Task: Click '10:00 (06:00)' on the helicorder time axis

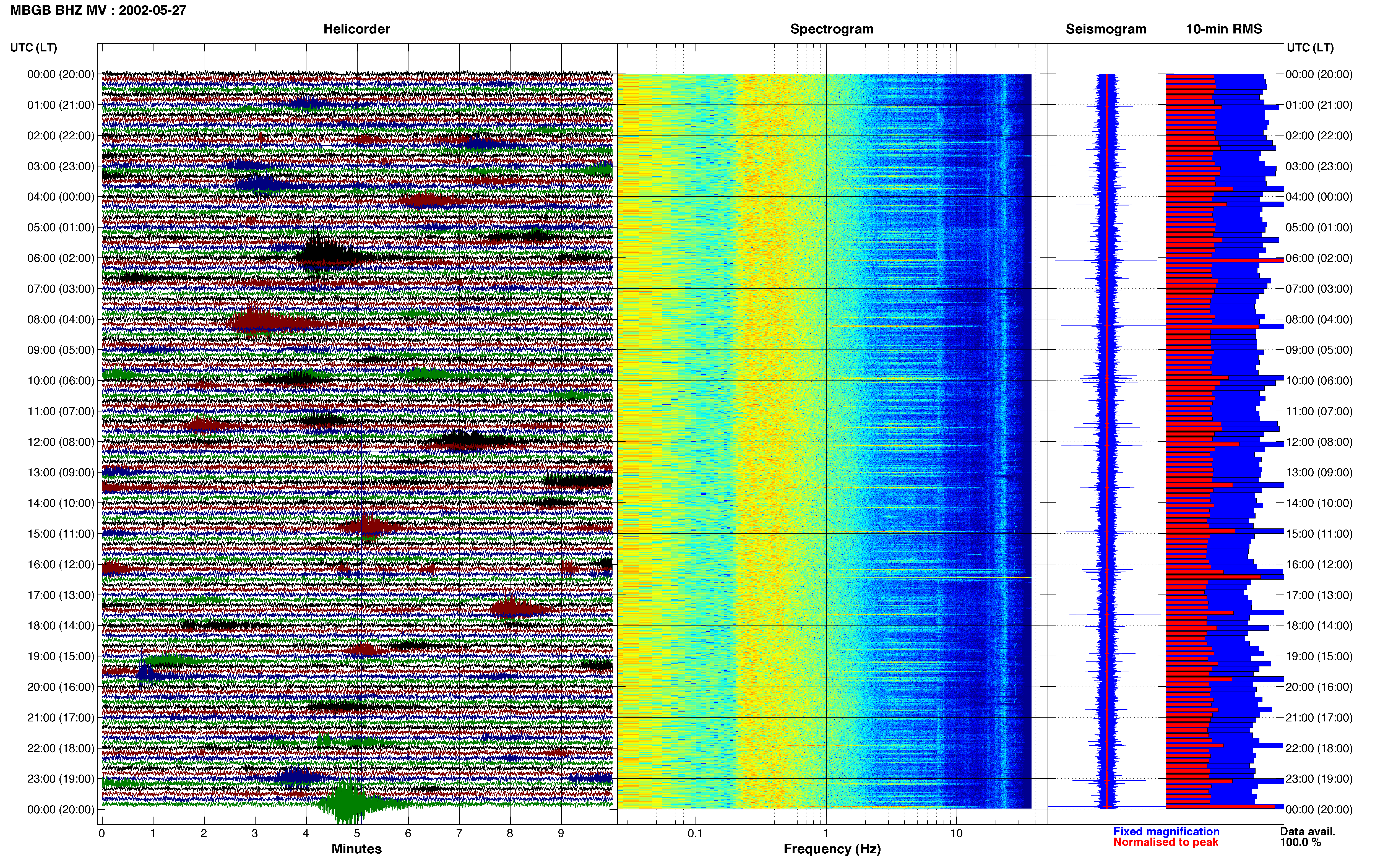Action: (61, 380)
